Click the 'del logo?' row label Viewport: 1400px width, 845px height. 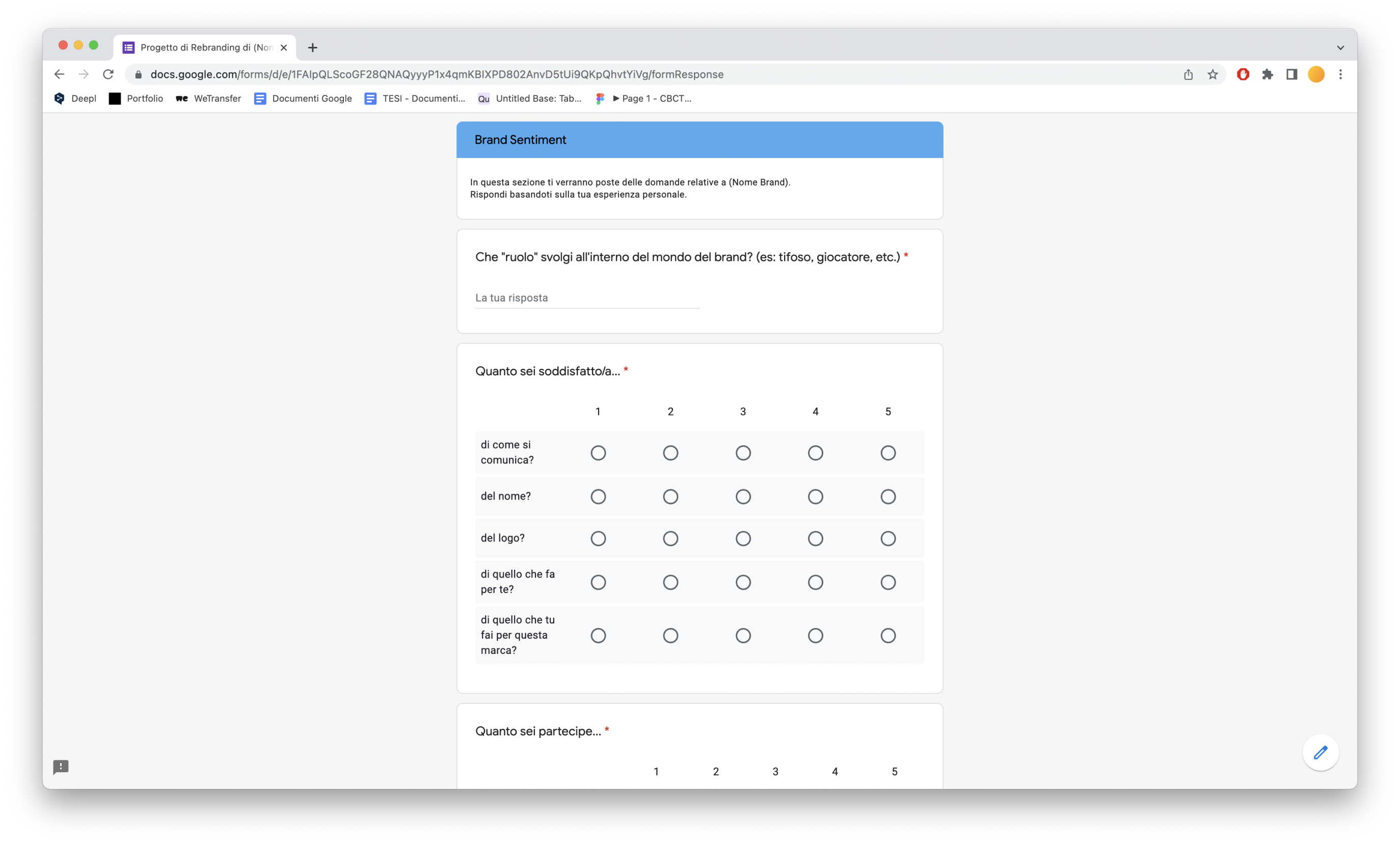502,538
